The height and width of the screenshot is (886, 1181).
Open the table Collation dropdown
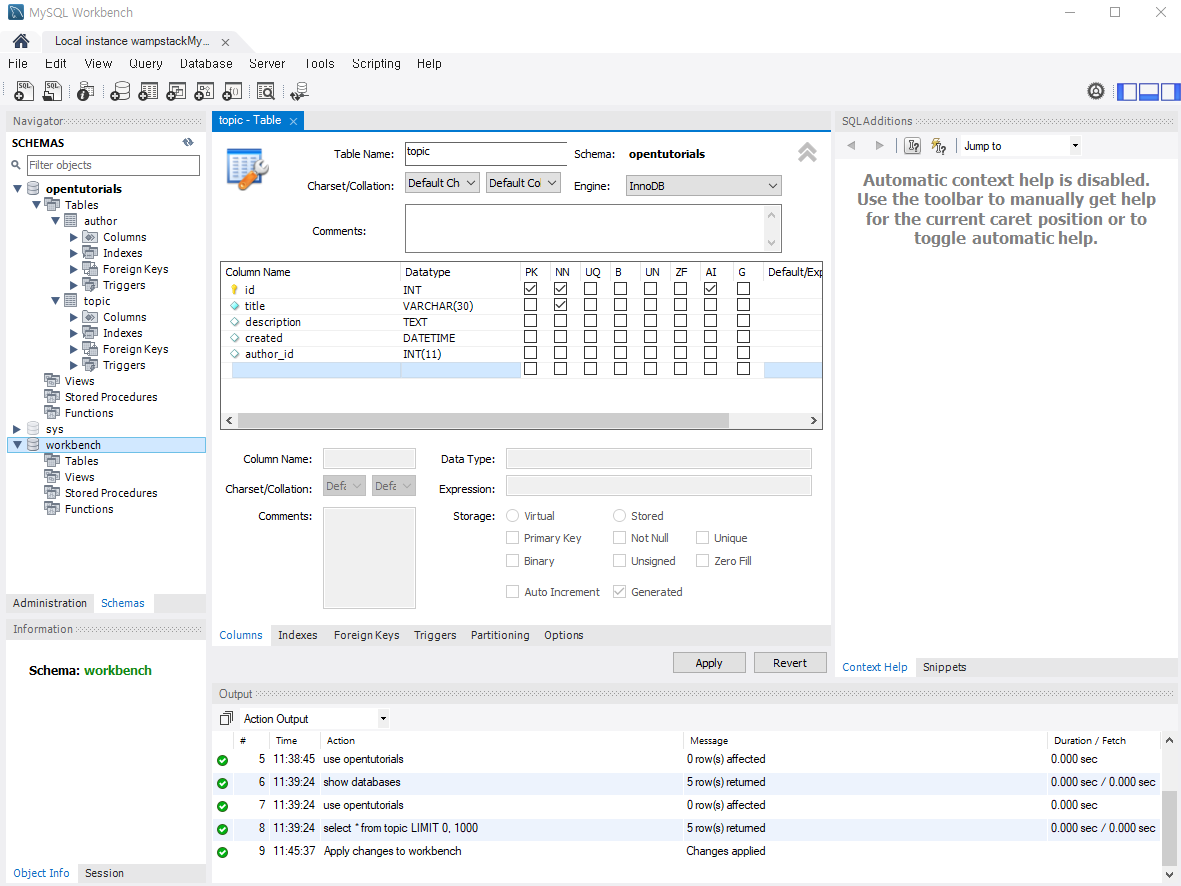click(x=523, y=183)
